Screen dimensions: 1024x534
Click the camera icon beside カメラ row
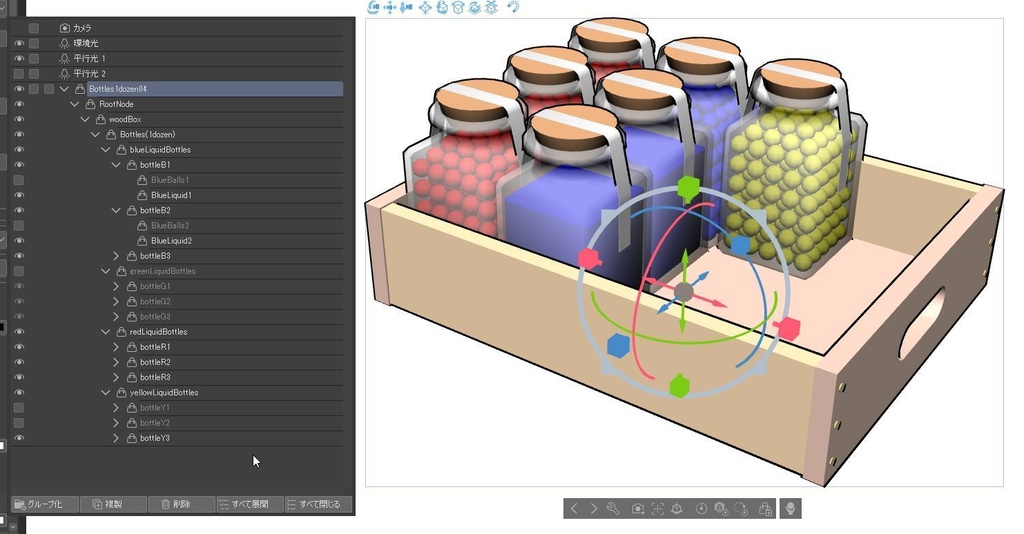tap(64, 28)
